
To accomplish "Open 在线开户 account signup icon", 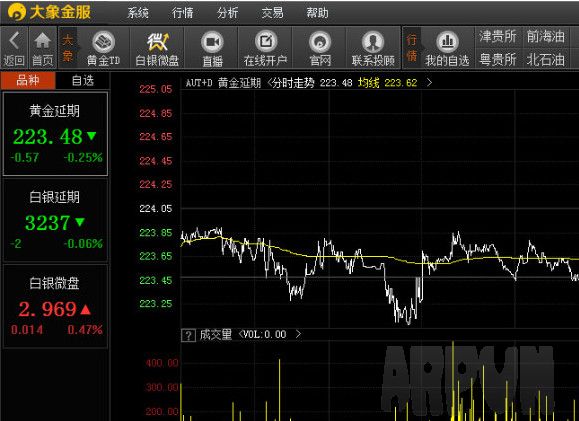I will 266,42.
